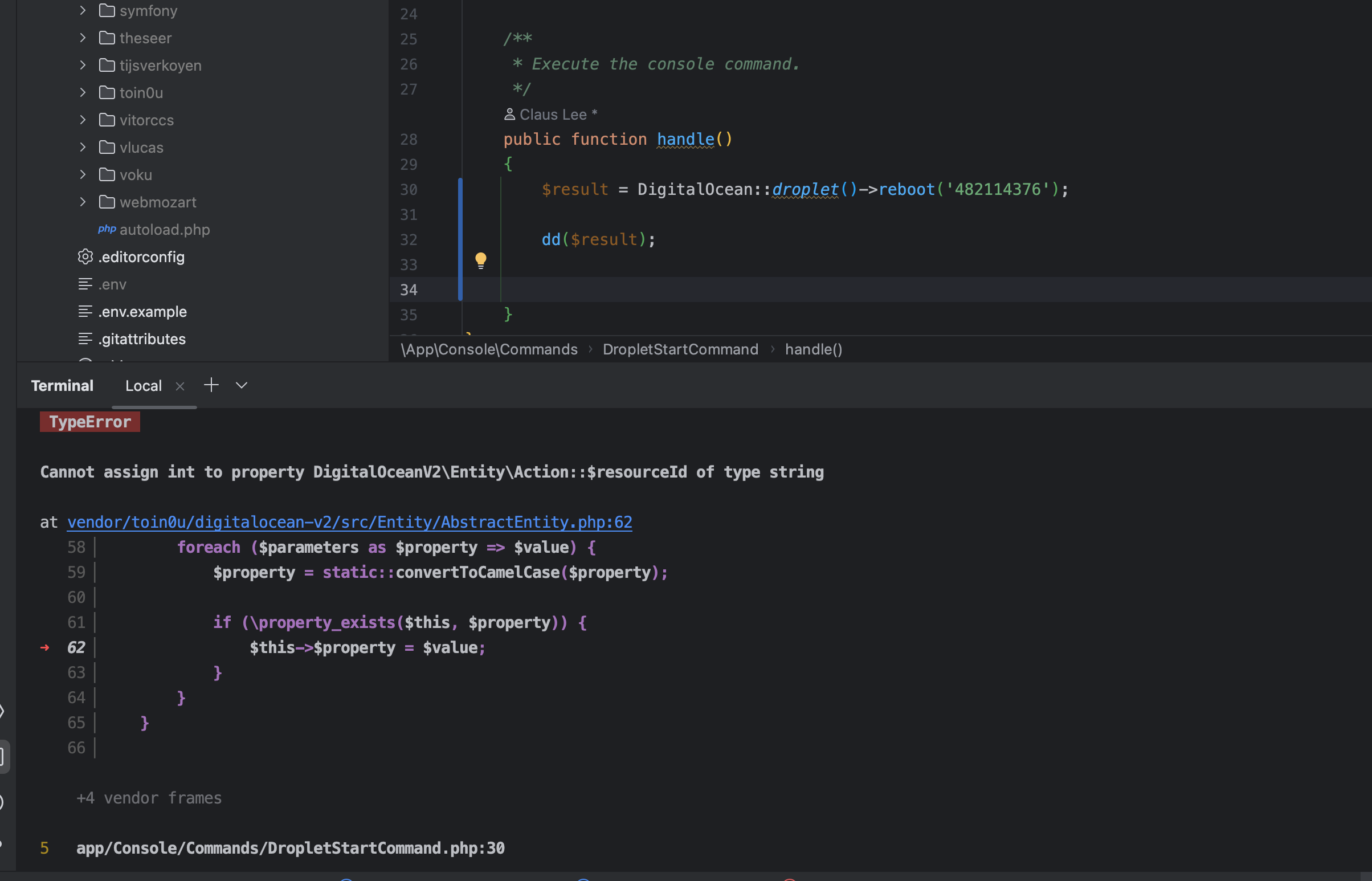Click the symfony folder icon
The image size is (1372, 881).
[107, 10]
